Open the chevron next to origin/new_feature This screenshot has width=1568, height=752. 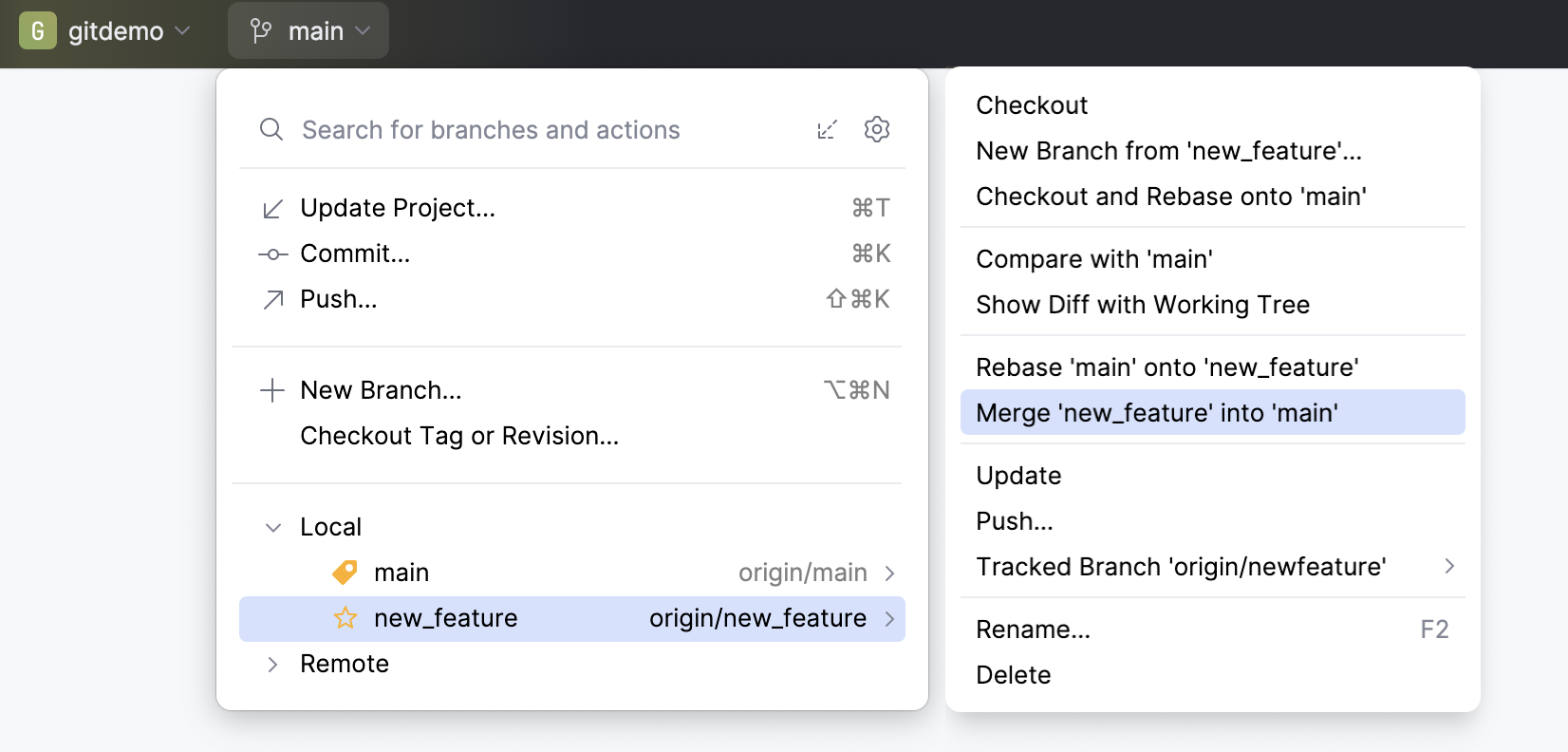click(889, 618)
